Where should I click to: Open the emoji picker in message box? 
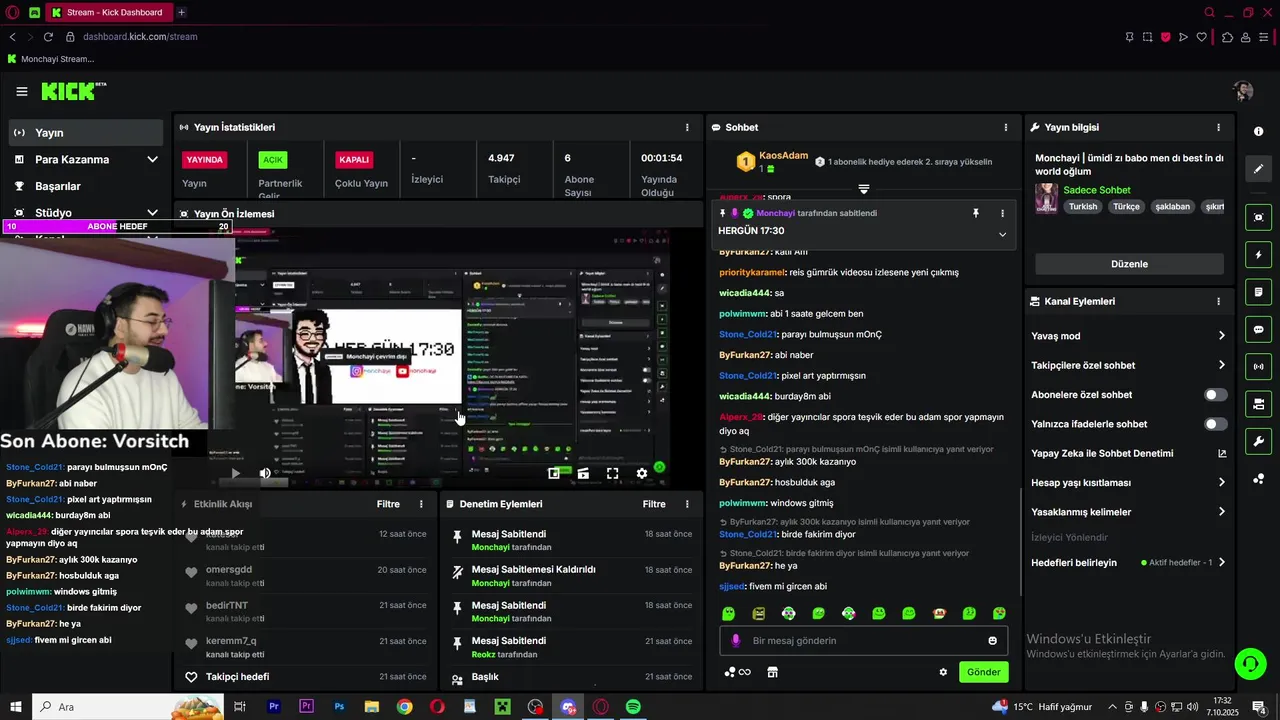(x=992, y=641)
